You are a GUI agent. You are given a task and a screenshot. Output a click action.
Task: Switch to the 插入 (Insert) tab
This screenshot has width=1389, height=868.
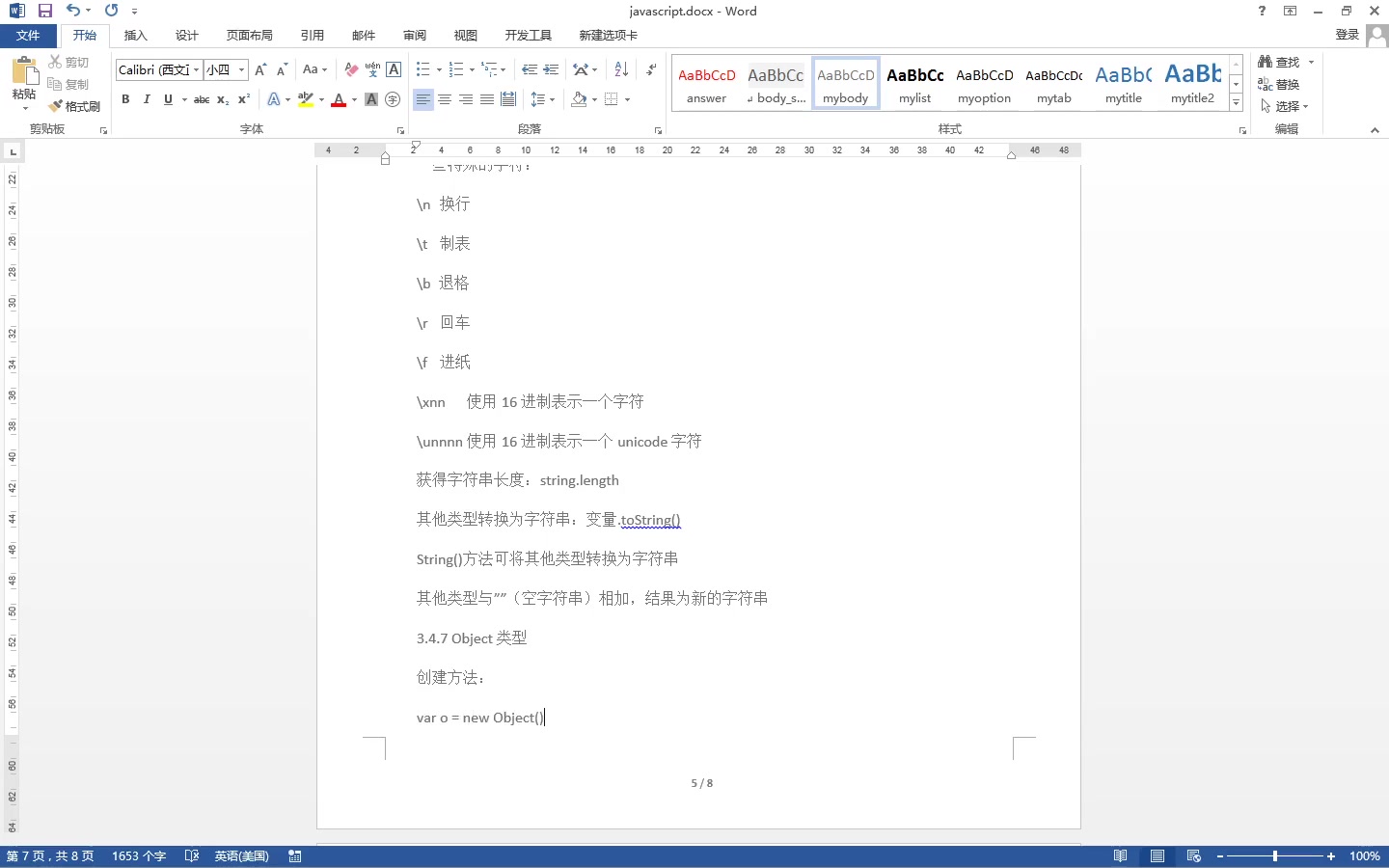click(x=136, y=35)
